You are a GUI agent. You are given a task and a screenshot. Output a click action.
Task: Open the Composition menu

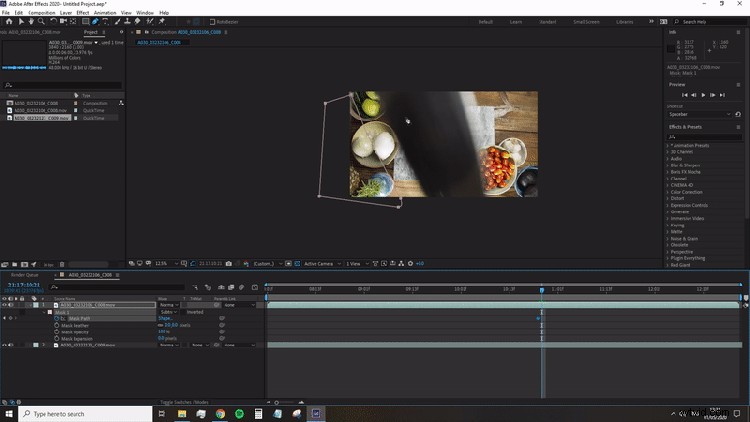(x=42, y=12)
